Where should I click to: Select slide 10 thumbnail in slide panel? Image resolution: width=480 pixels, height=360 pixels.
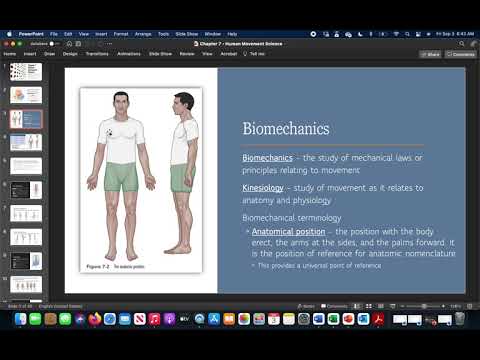[26, 285]
